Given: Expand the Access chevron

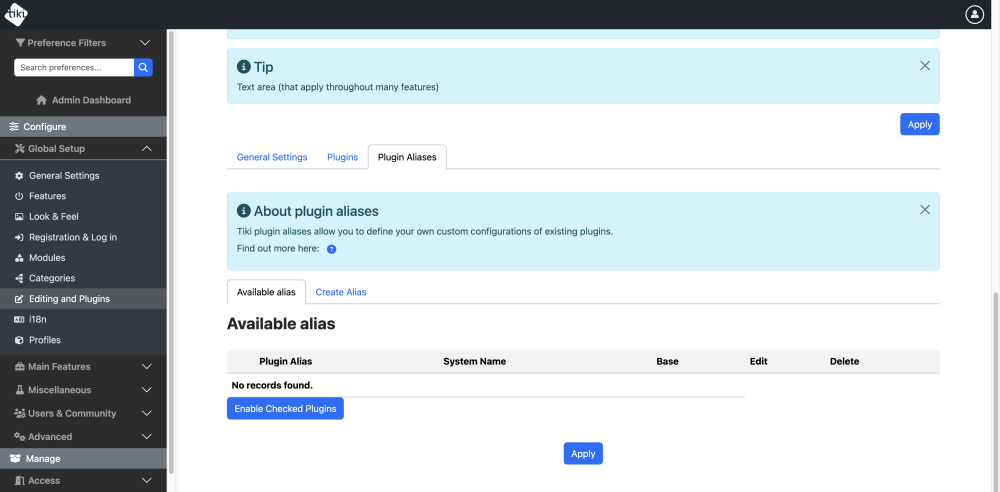Looking at the screenshot, I should tap(147, 481).
